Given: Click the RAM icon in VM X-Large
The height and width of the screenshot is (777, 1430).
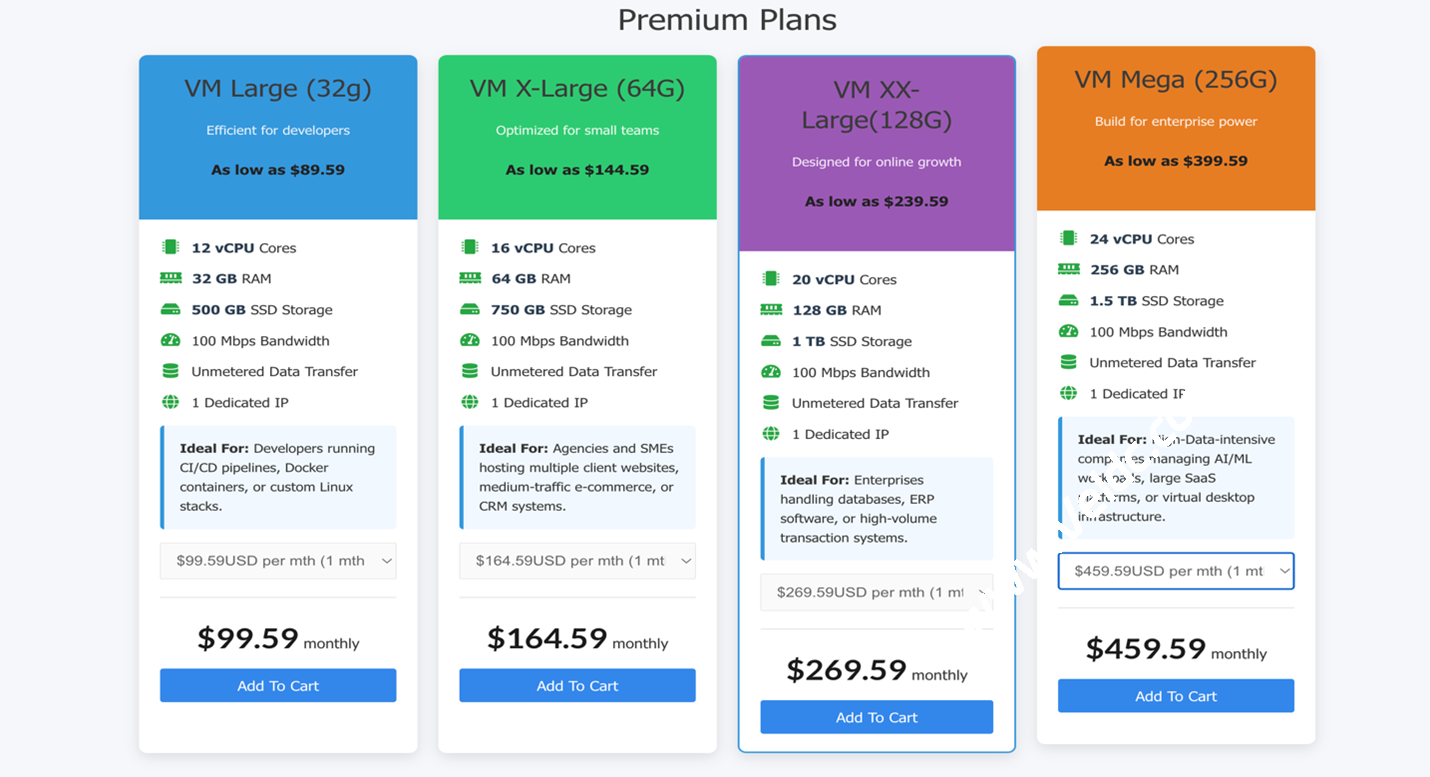Looking at the screenshot, I should pyautogui.click(x=470, y=278).
